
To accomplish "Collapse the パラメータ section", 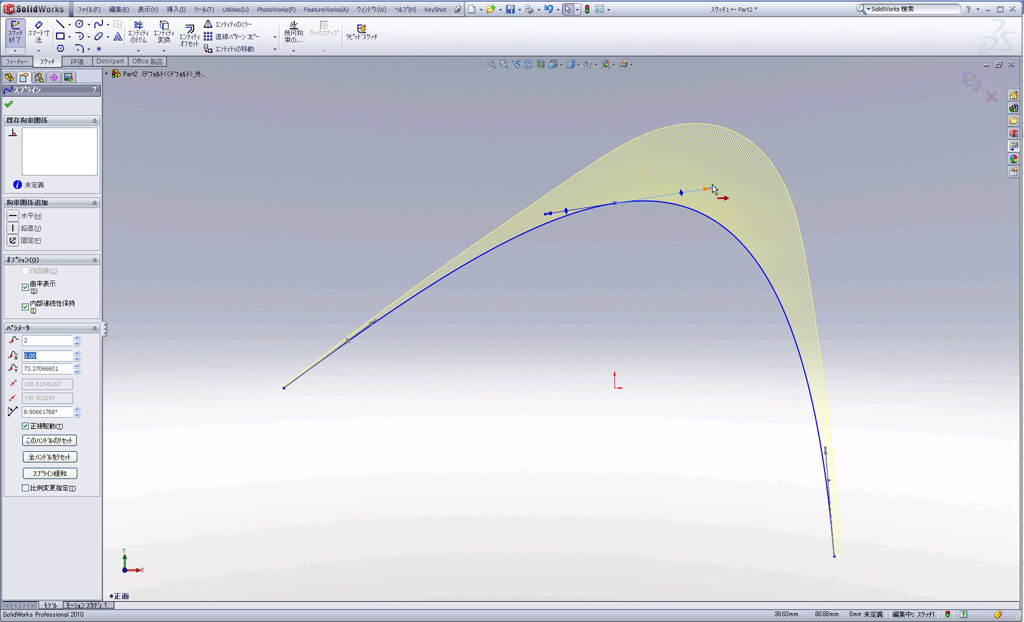I will click(95, 328).
